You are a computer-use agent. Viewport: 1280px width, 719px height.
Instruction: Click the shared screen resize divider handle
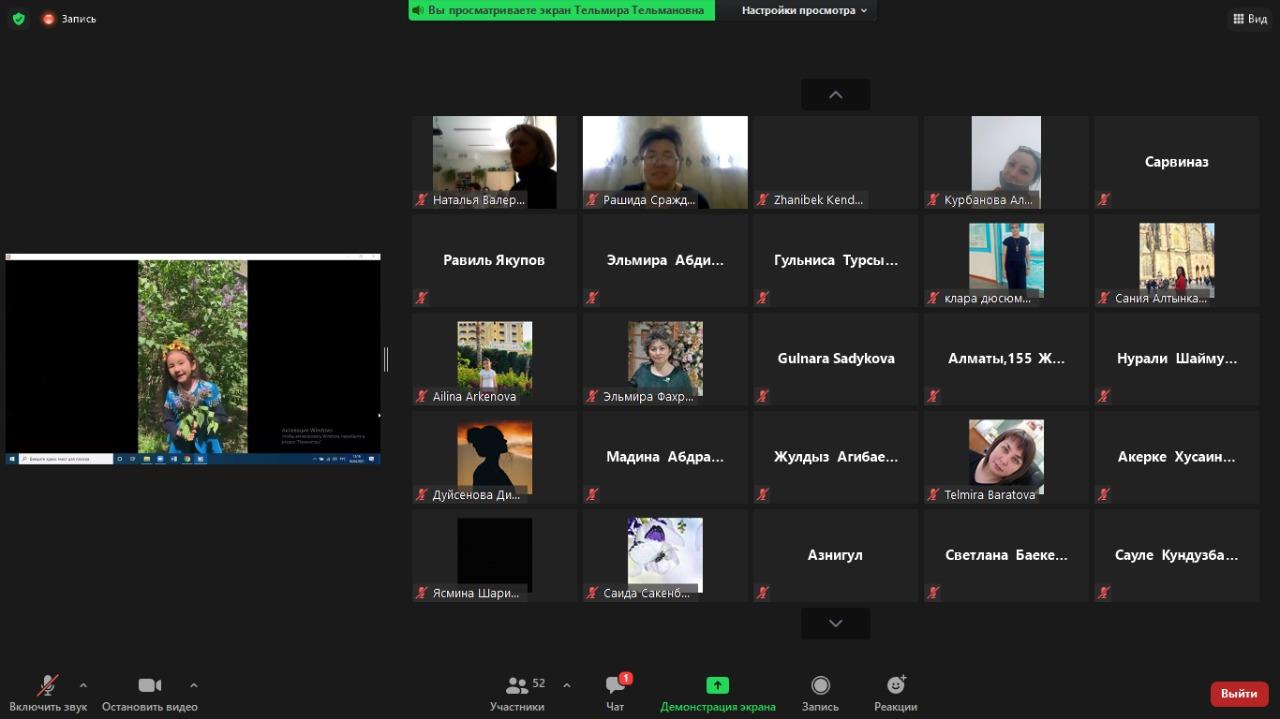pos(386,359)
